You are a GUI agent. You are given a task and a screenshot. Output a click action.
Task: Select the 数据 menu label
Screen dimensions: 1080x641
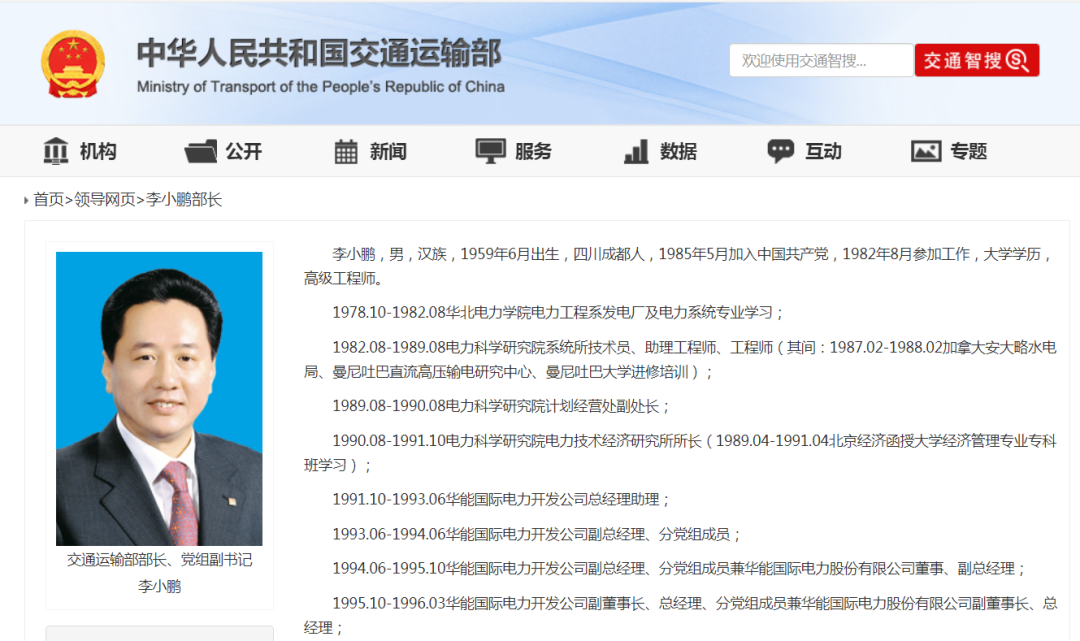pyautogui.click(x=678, y=151)
